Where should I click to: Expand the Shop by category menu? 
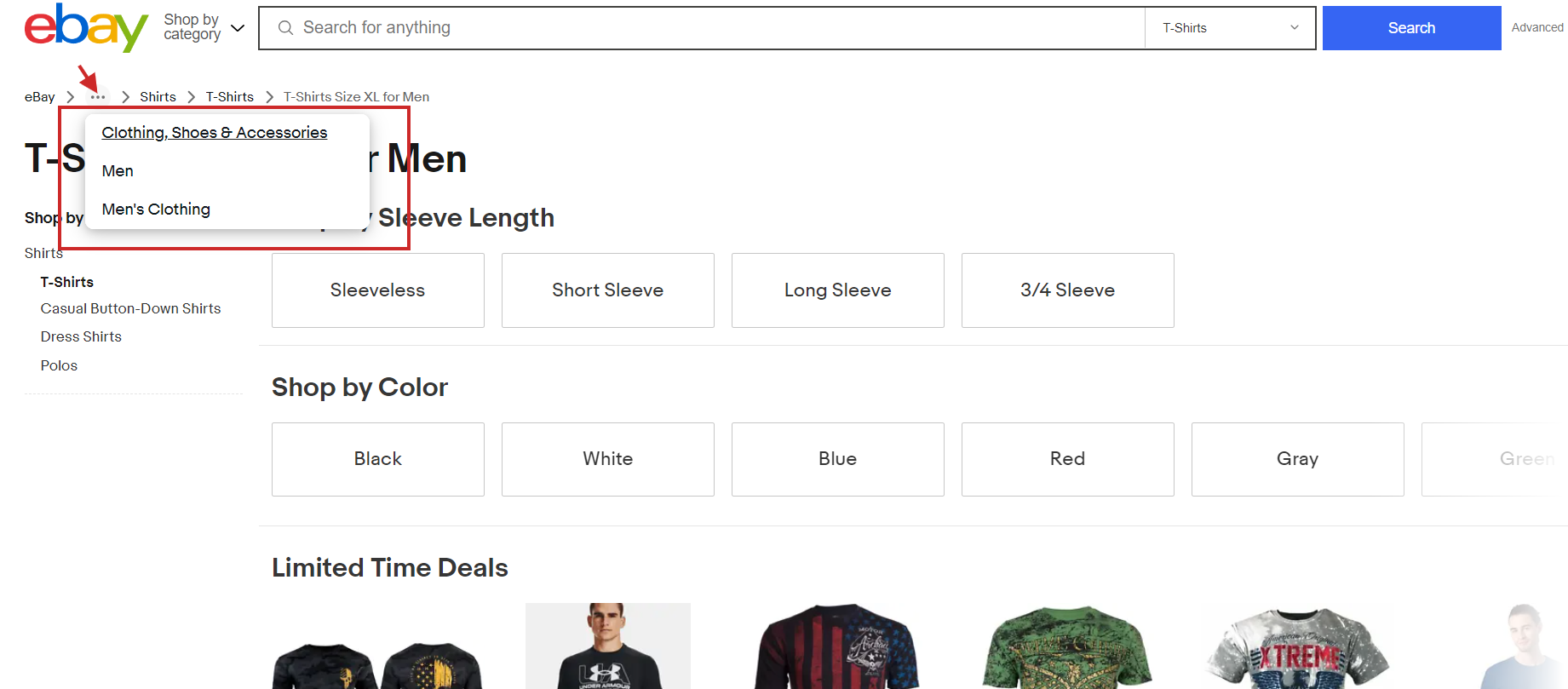pyautogui.click(x=204, y=27)
